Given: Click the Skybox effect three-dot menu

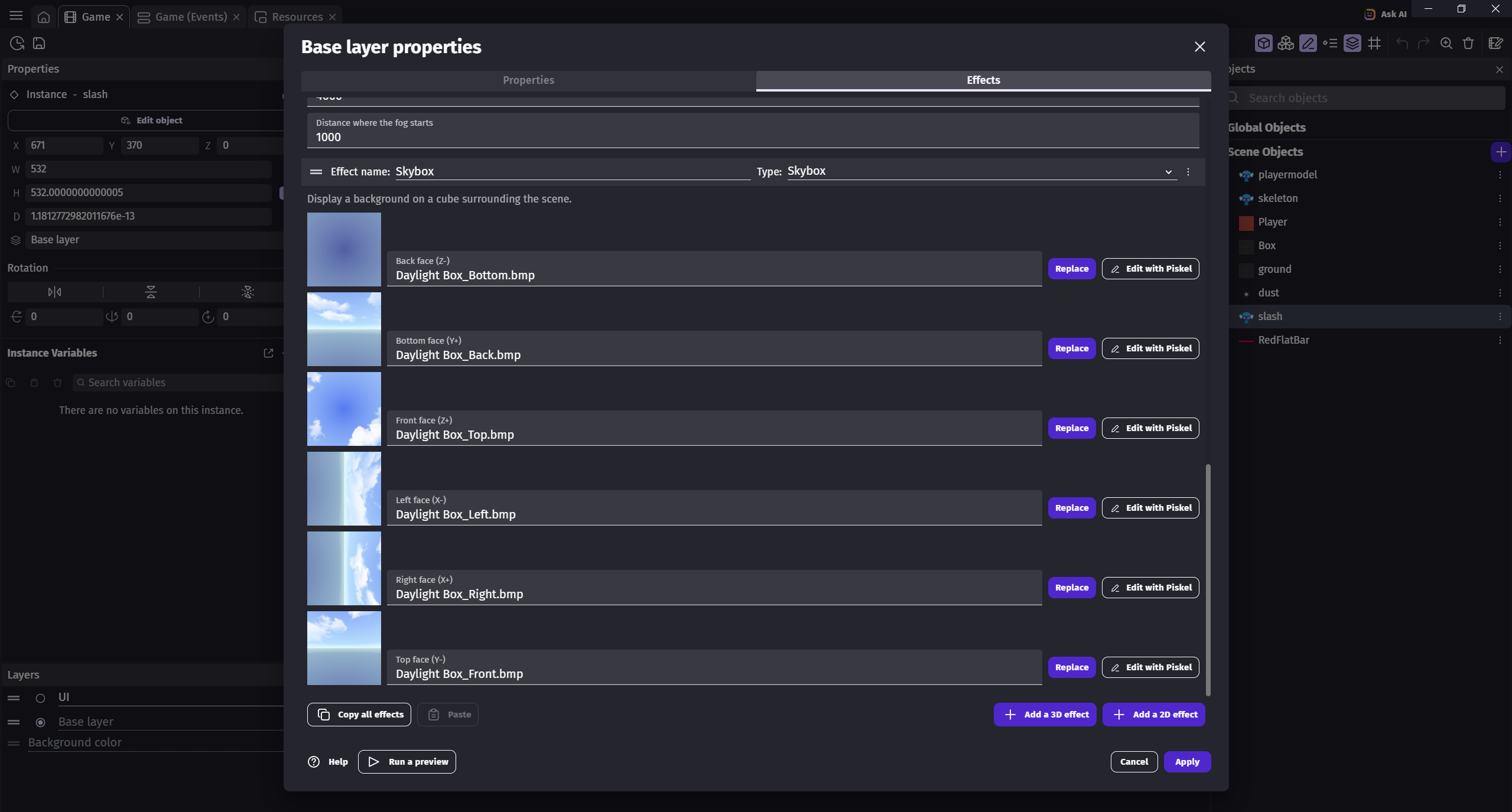Looking at the screenshot, I should [1188, 172].
